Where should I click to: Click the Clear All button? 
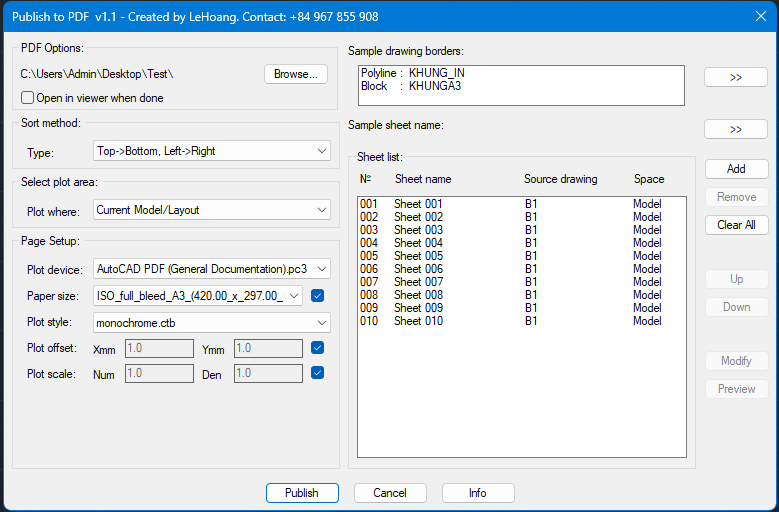[x=736, y=225]
